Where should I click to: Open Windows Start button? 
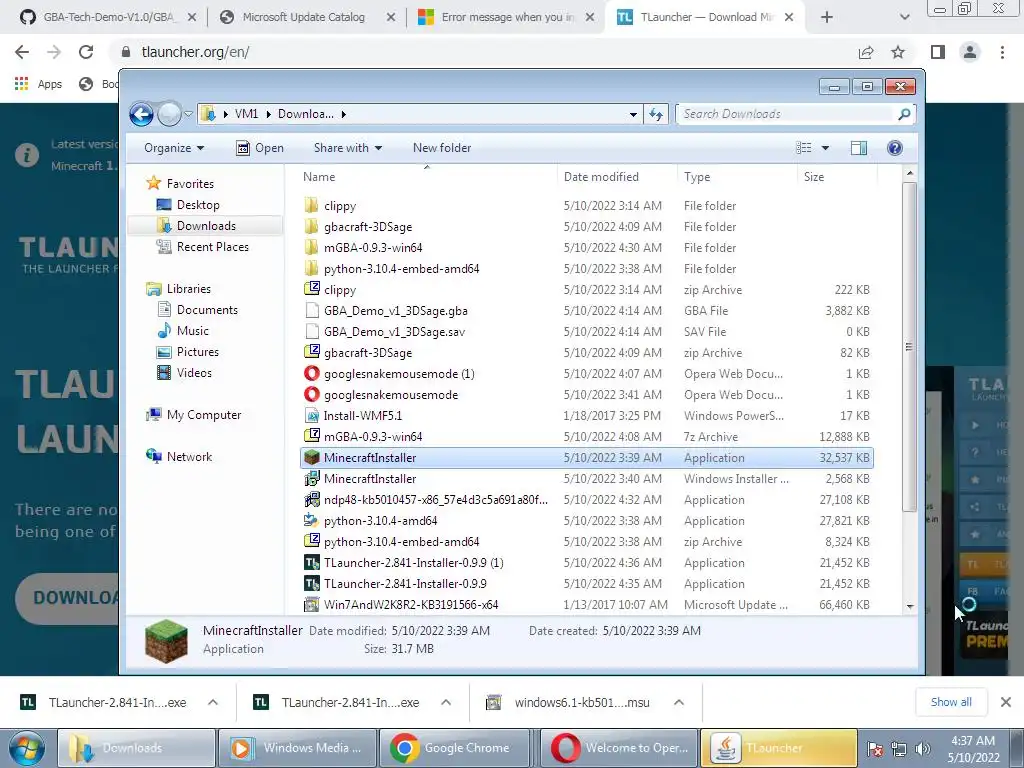click(x=26, y=748)
